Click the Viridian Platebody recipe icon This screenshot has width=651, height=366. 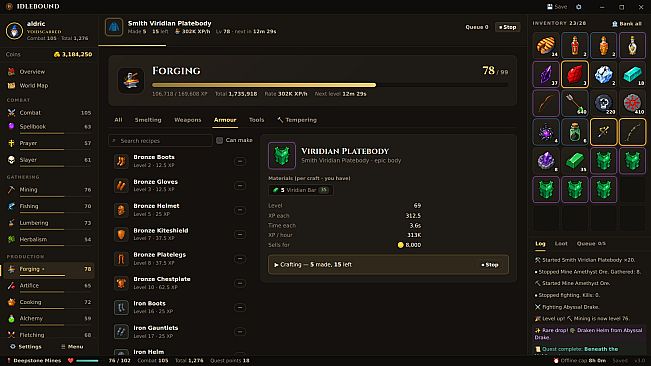coord(282,156)
